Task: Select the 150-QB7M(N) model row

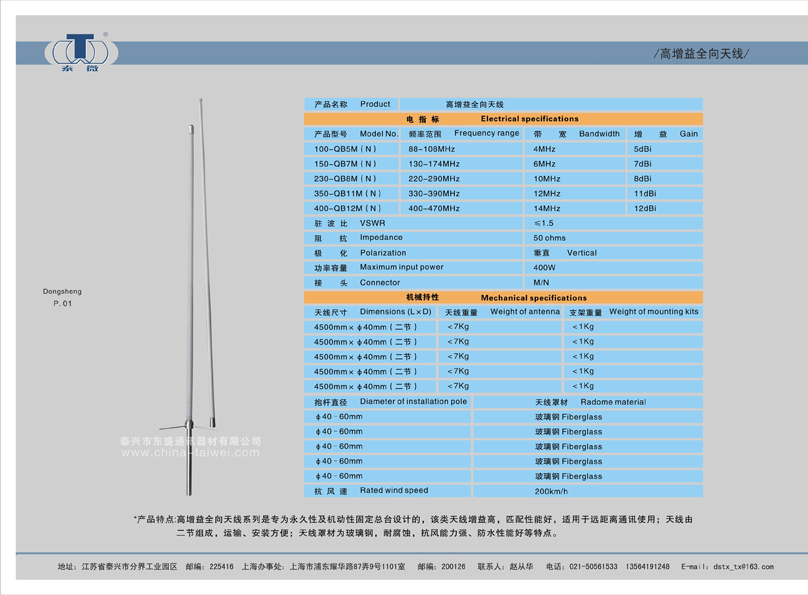Action: [x=345, y=164]
